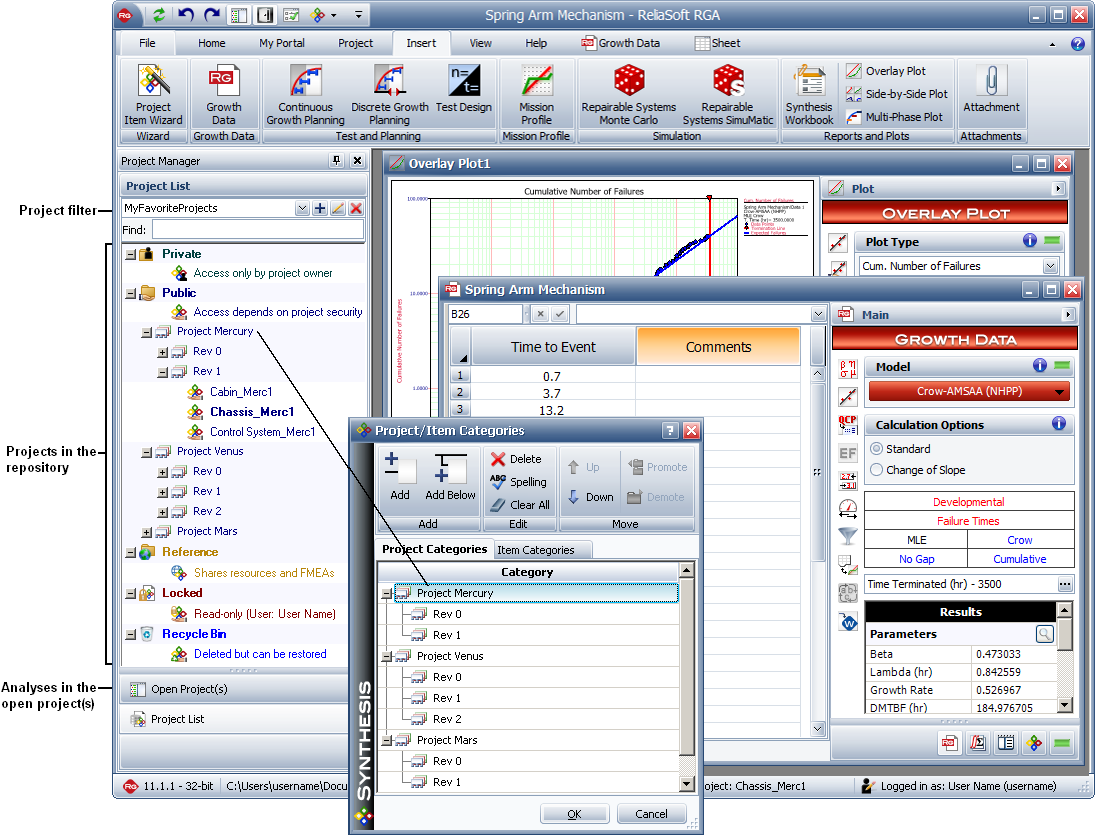Move selected category Down
Image resolution: width=1095 pixels, height=836 pixels.
[591, 497]
